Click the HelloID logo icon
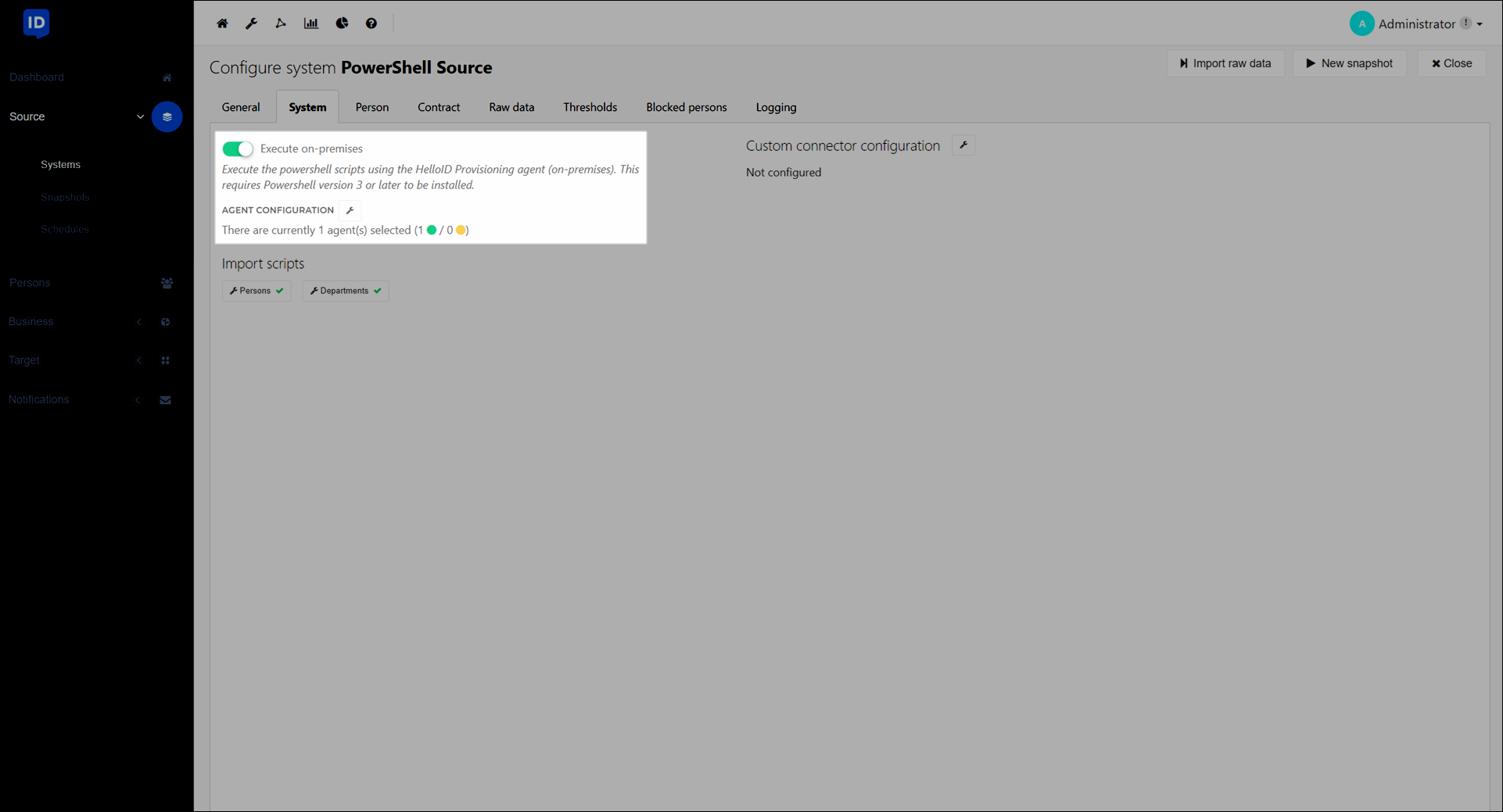Screen dimensions: 1503x812 click(36, 23)
